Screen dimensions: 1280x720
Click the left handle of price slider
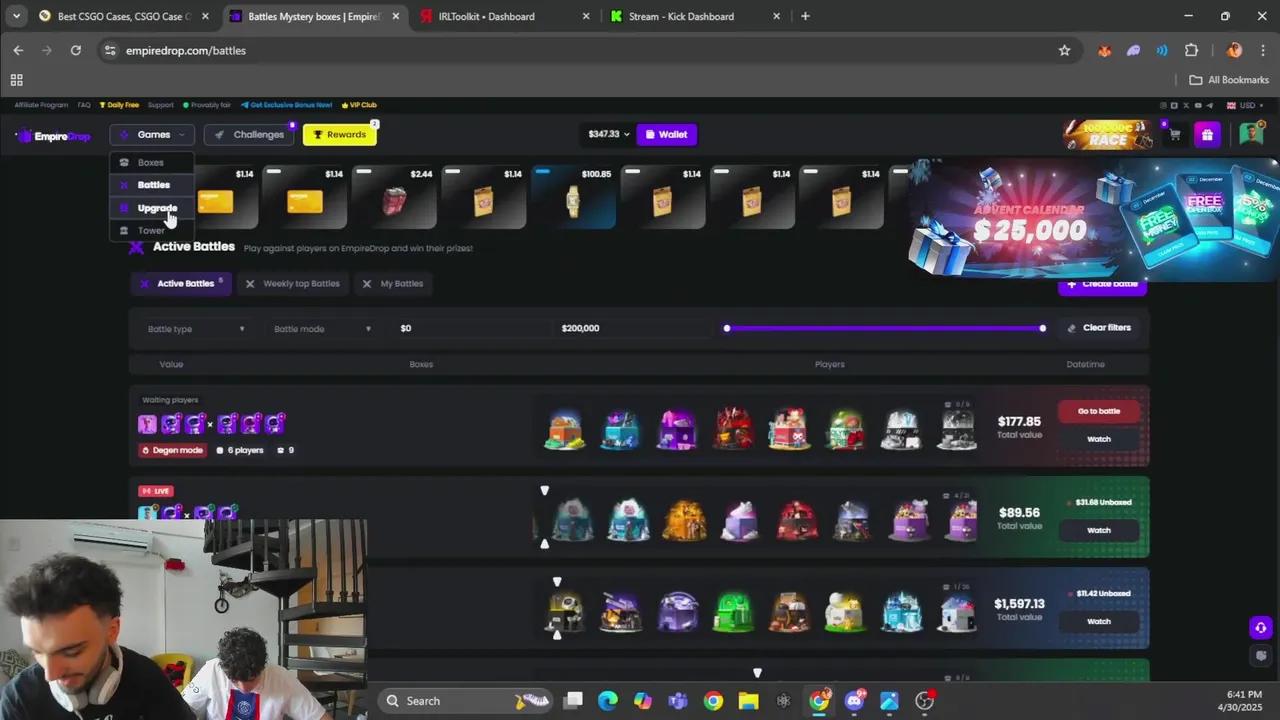727,328
